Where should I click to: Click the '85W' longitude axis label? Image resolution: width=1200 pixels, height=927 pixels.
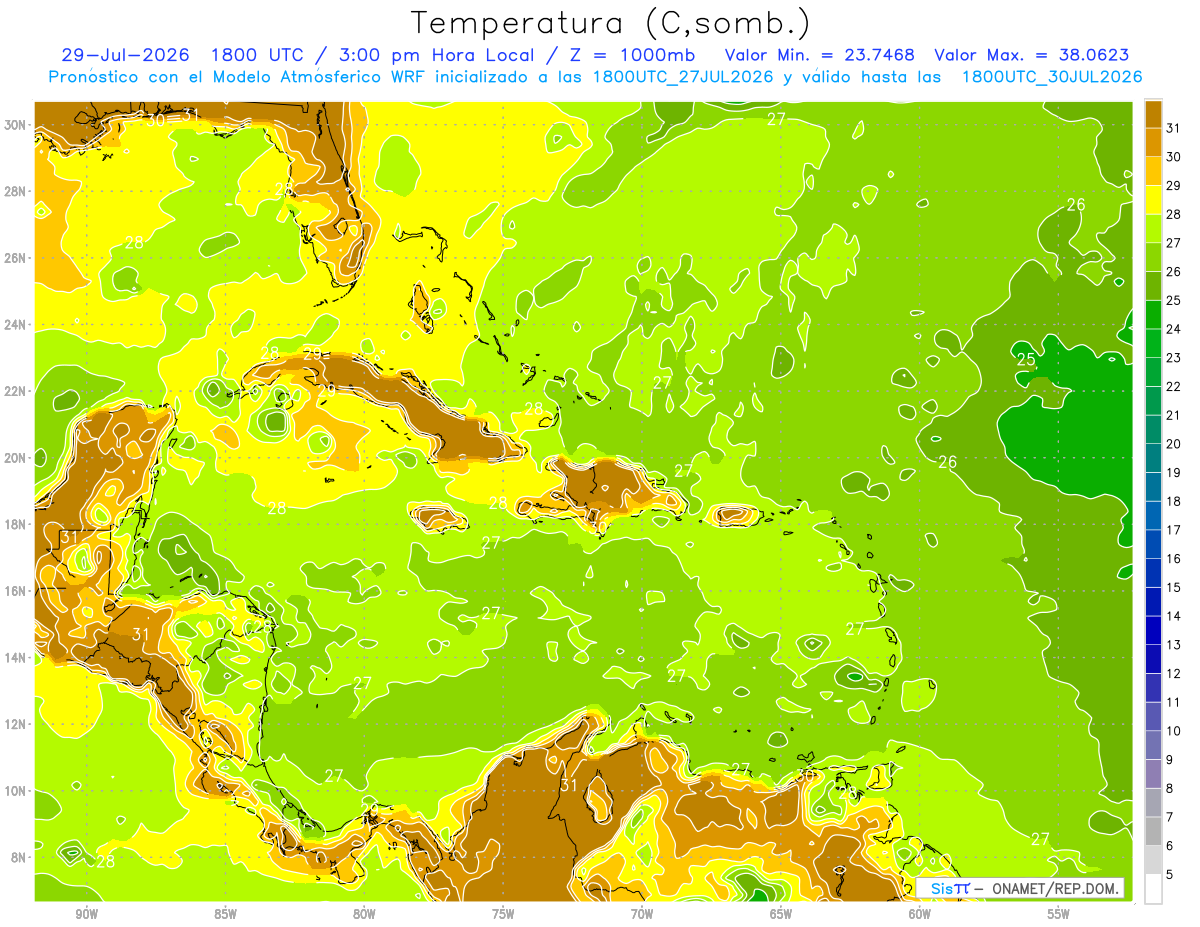(226, 914)
